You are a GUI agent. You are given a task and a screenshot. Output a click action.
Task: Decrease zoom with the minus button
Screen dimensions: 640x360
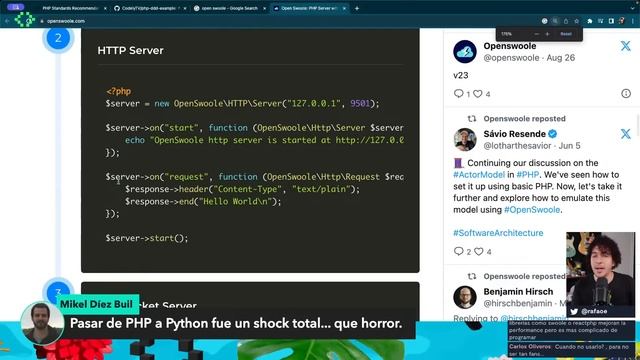coord(537,34)
